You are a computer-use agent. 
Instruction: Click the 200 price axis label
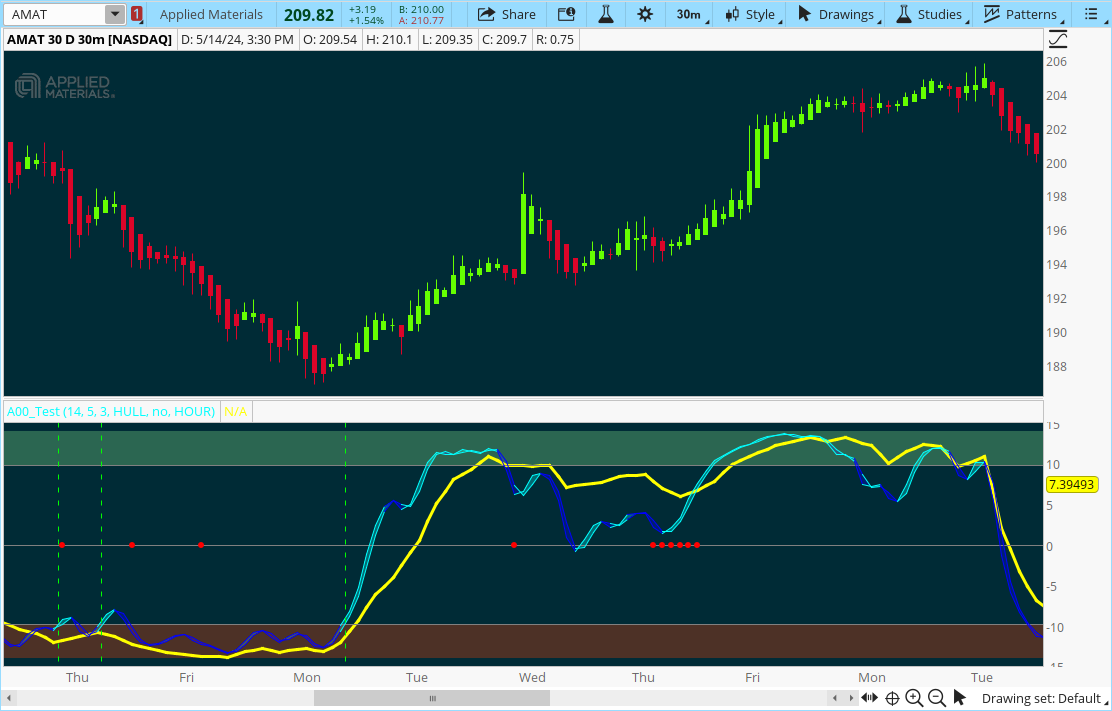(1057, 164)
